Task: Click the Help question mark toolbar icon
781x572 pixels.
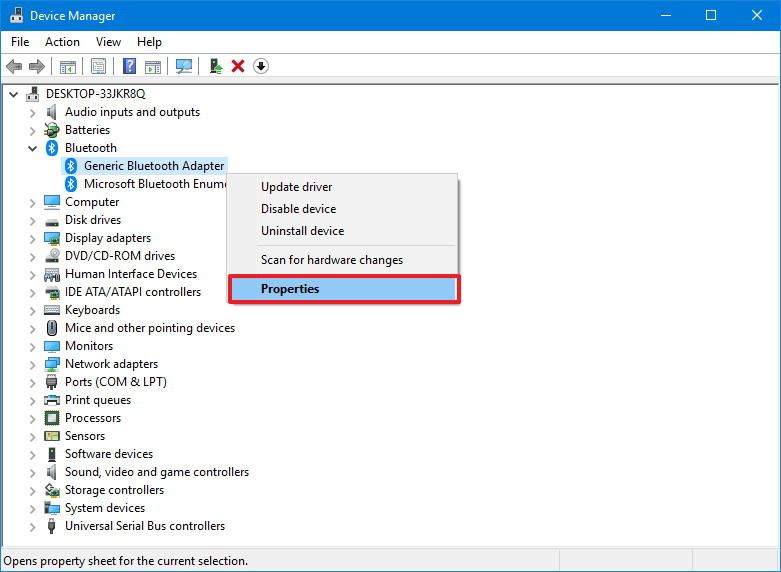Action: pyautogui.click(x=129, y=66)
